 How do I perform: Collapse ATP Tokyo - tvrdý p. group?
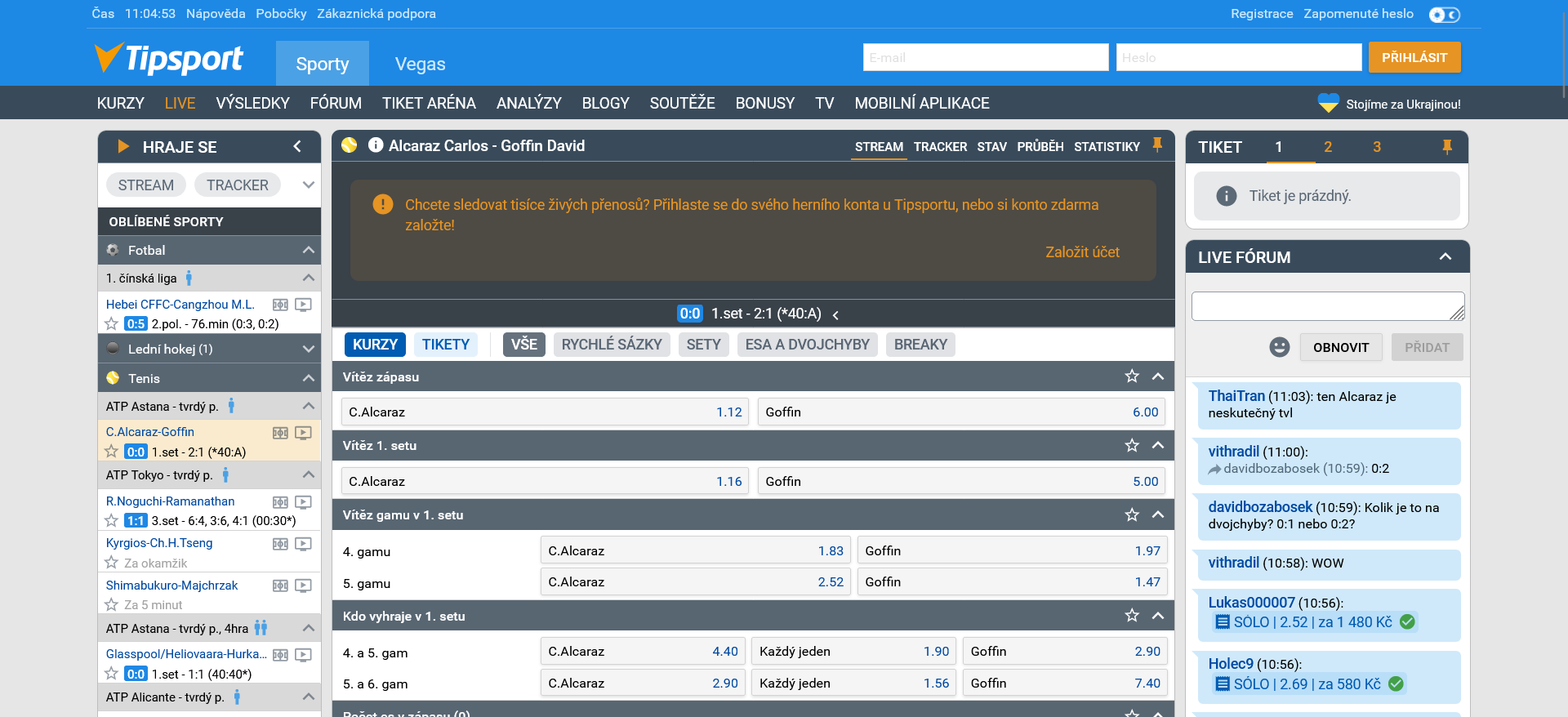click(x=308, y=474)
